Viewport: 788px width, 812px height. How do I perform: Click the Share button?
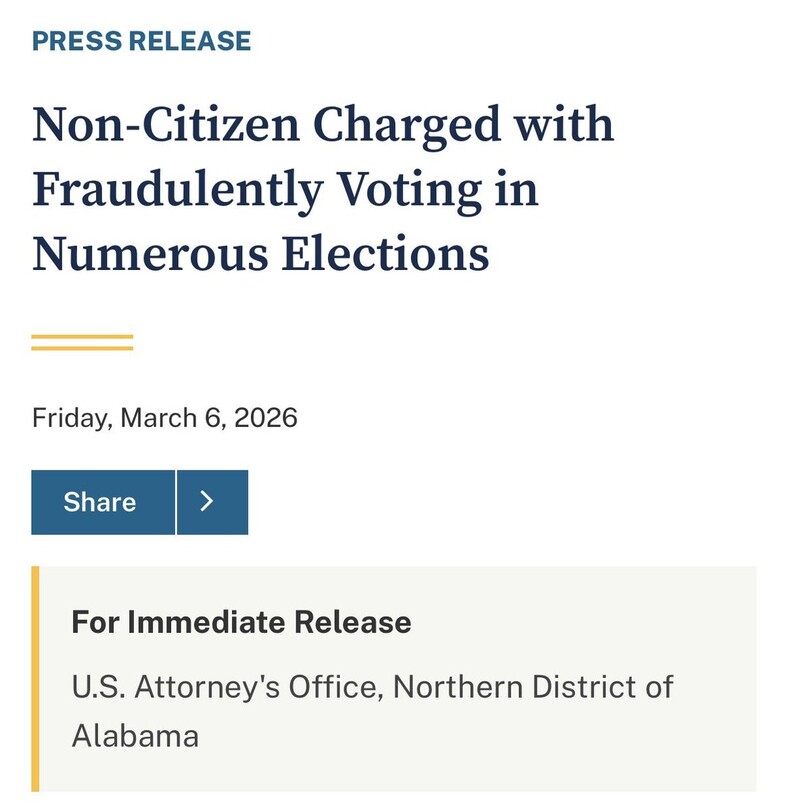(x=102, y=502)
